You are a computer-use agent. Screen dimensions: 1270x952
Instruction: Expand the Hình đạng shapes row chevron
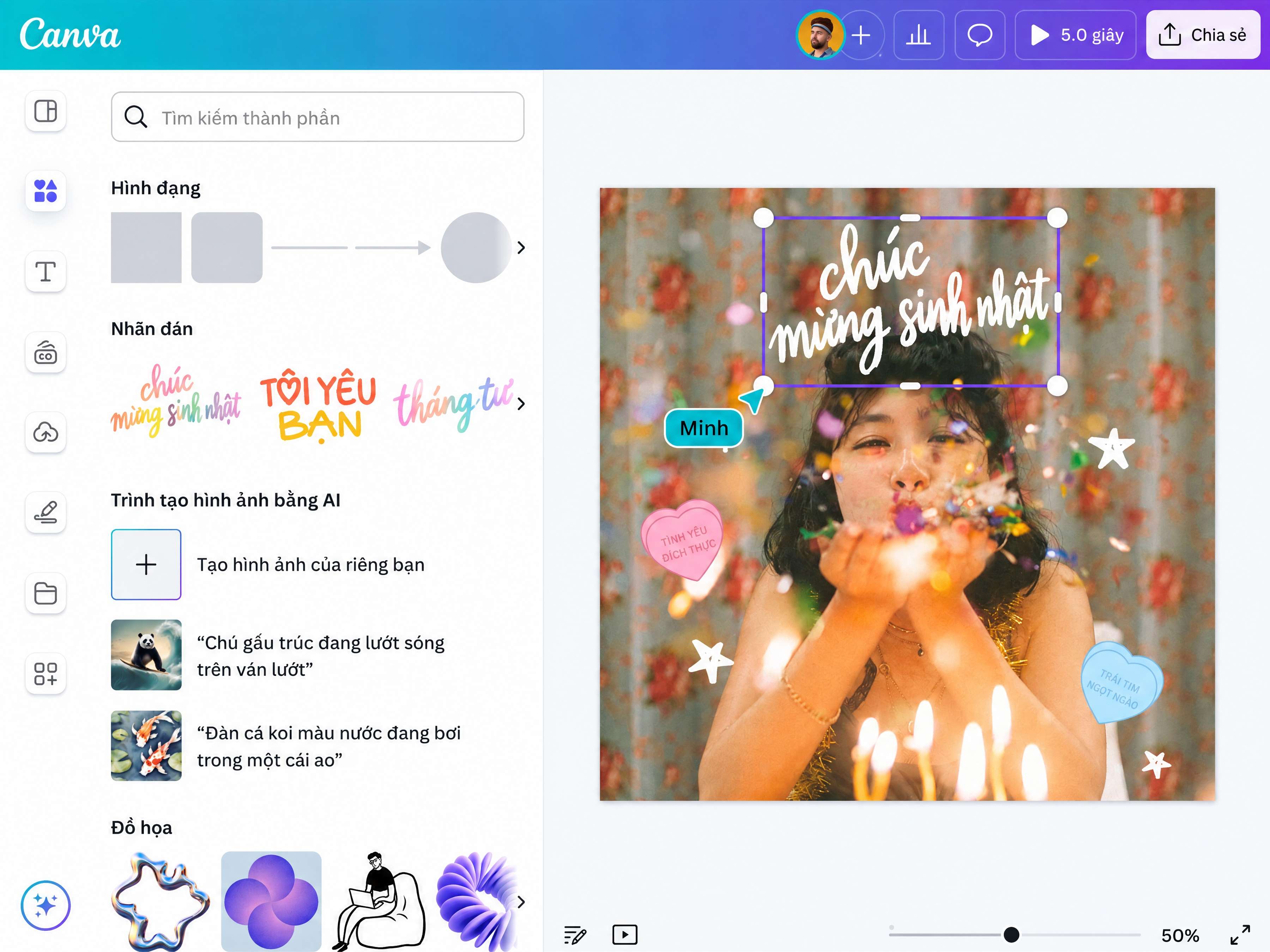[x=521, y=248]
